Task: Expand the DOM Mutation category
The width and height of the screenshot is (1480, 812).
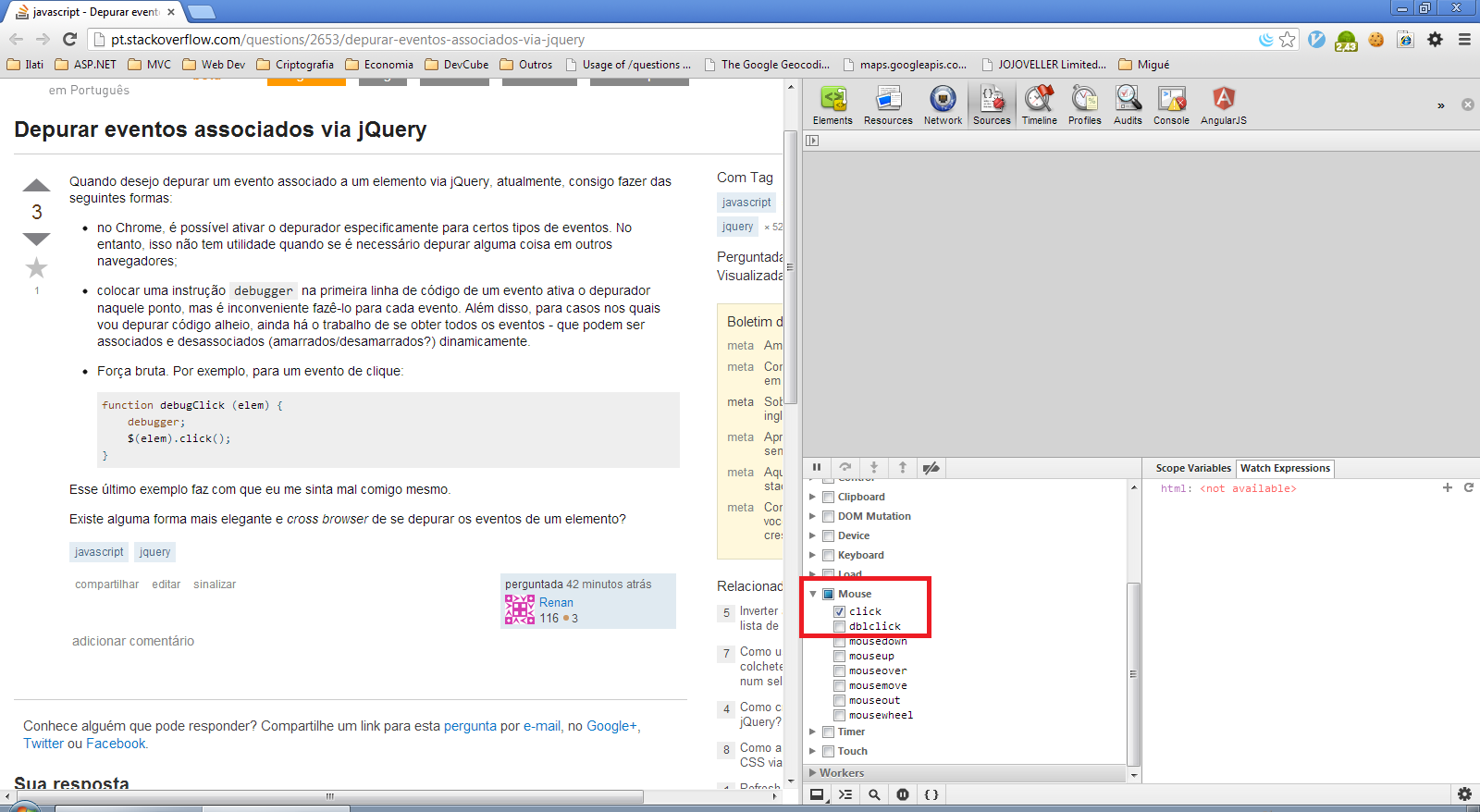Action: [813, 516]
